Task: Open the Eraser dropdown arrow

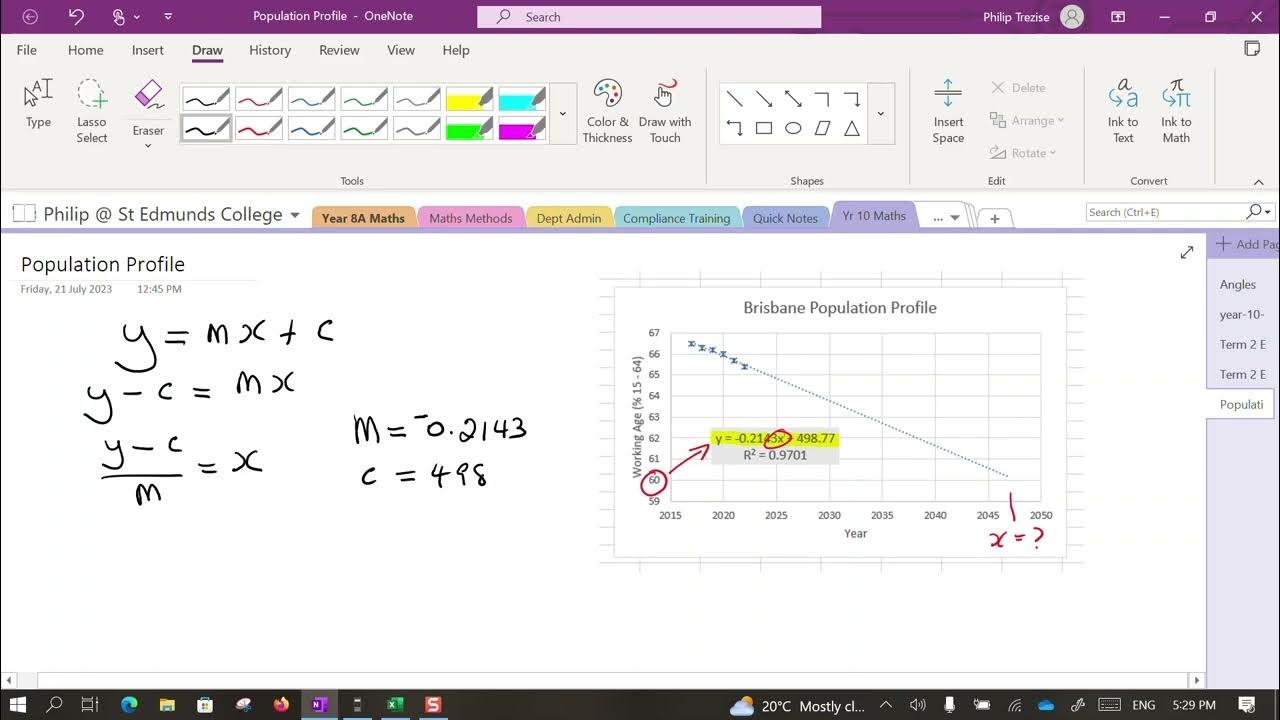Action: pyautogui.click(x=148, y=146)
